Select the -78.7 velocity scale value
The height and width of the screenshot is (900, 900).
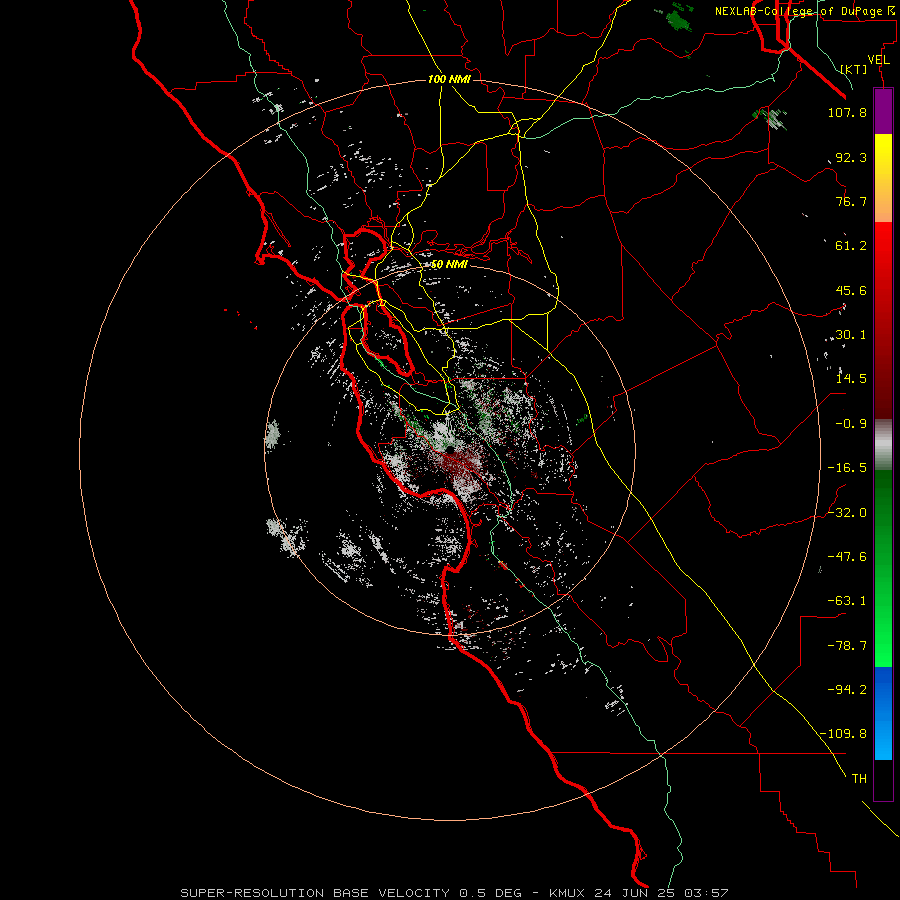[x=847, y=646]
